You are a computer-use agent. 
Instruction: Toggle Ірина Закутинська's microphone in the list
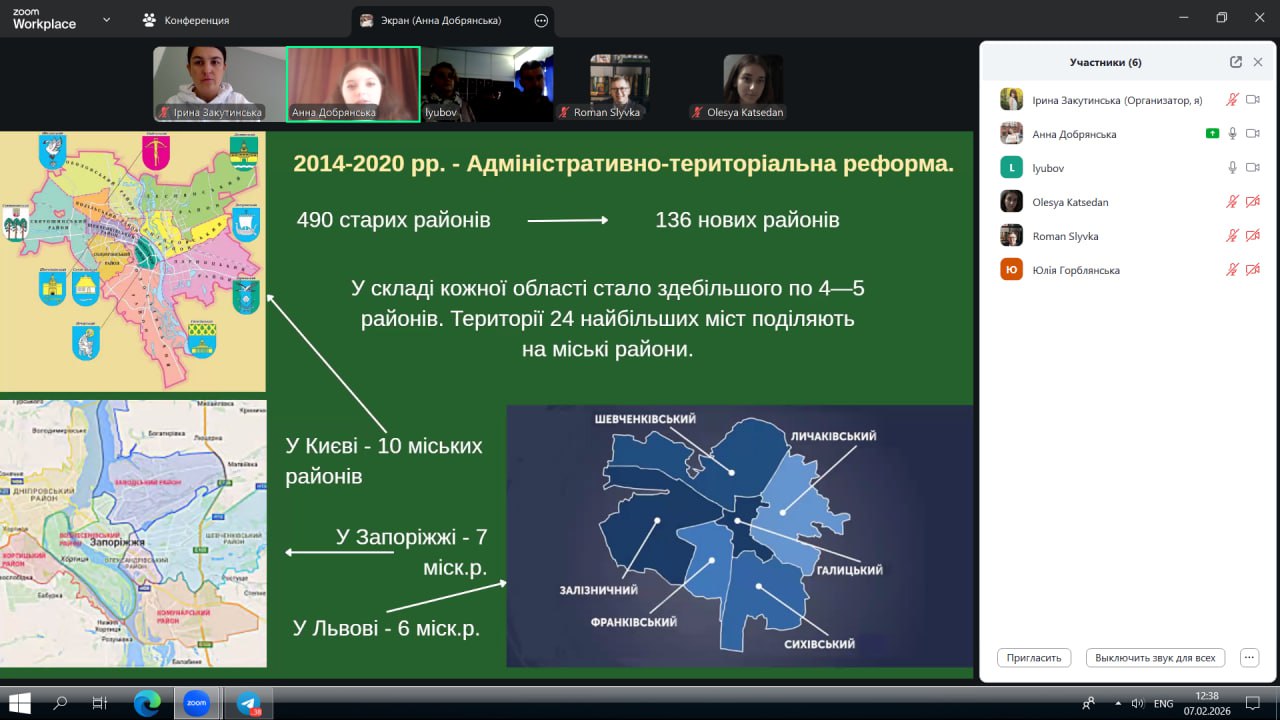[x=1233, y=100]
